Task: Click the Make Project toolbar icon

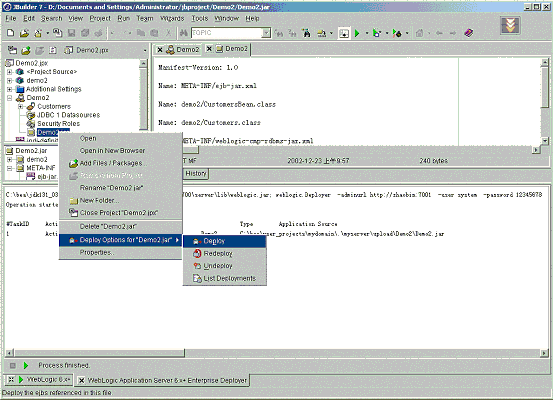Action: pos(321,33)
